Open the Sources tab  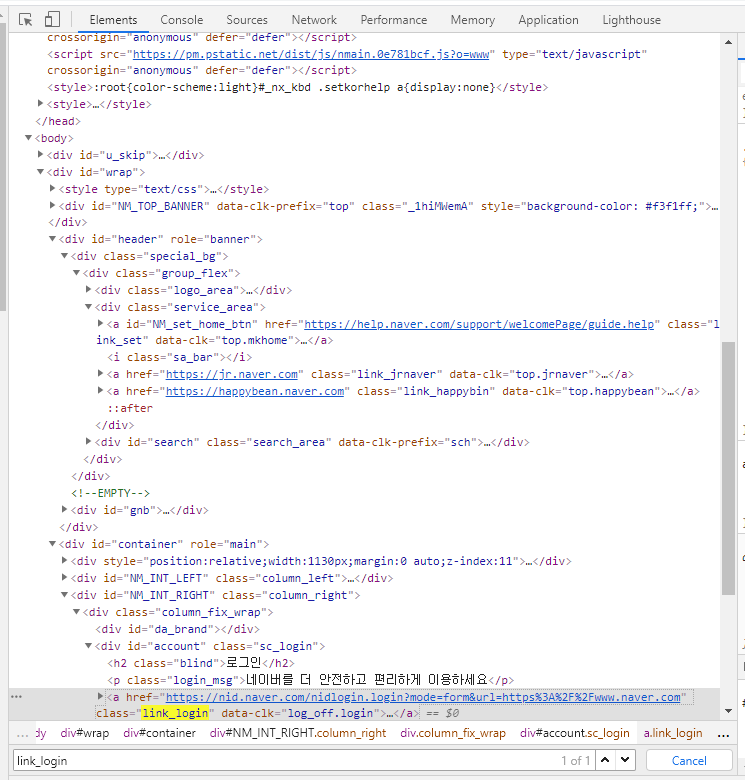point(247,20)
